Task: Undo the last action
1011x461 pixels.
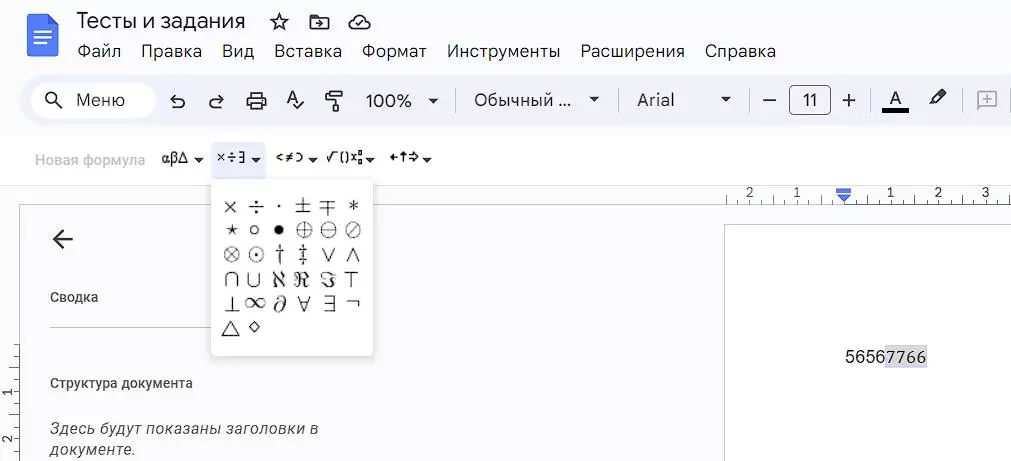Action: pos(177,101)
